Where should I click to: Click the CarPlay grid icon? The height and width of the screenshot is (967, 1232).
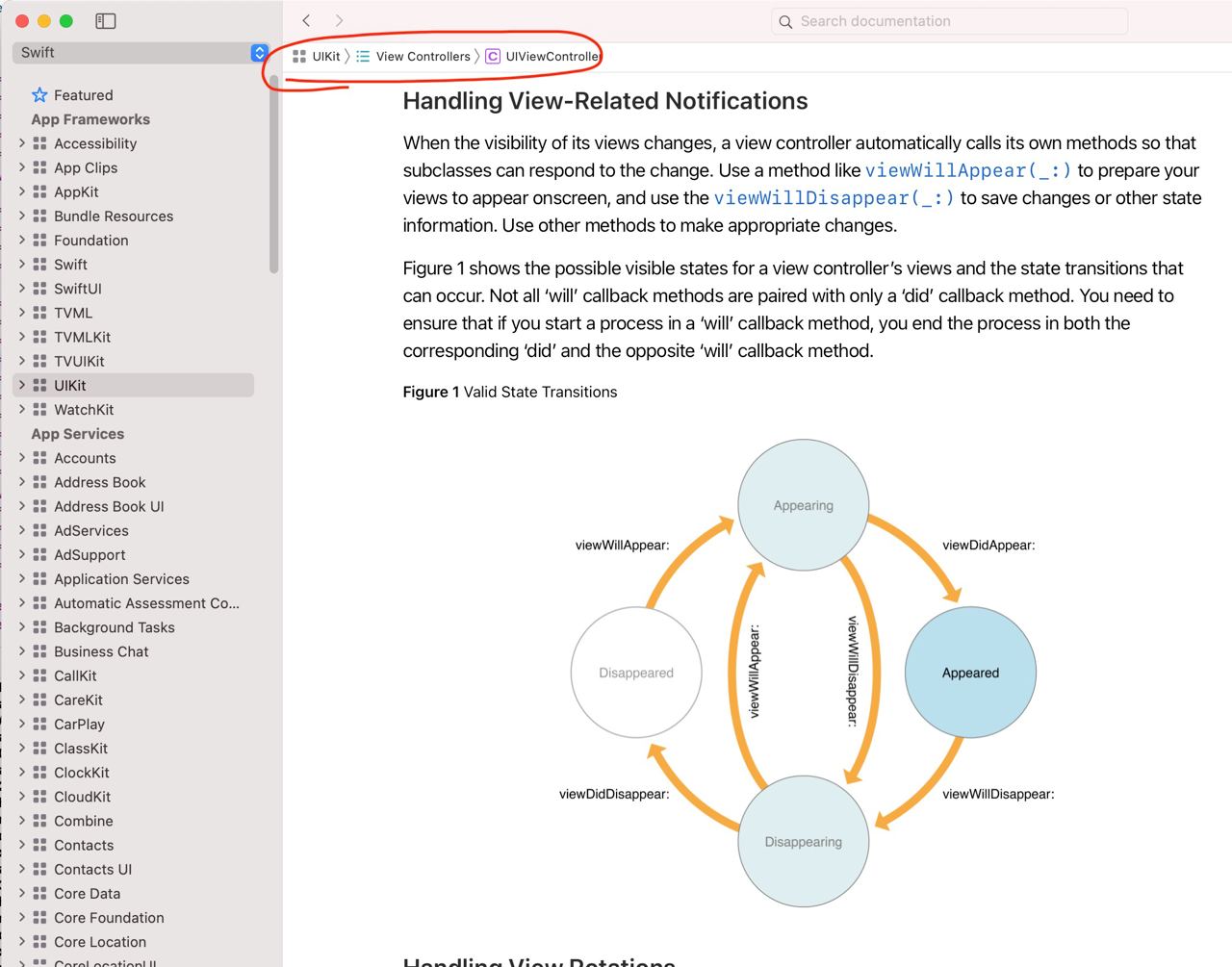tap(39, 725)
